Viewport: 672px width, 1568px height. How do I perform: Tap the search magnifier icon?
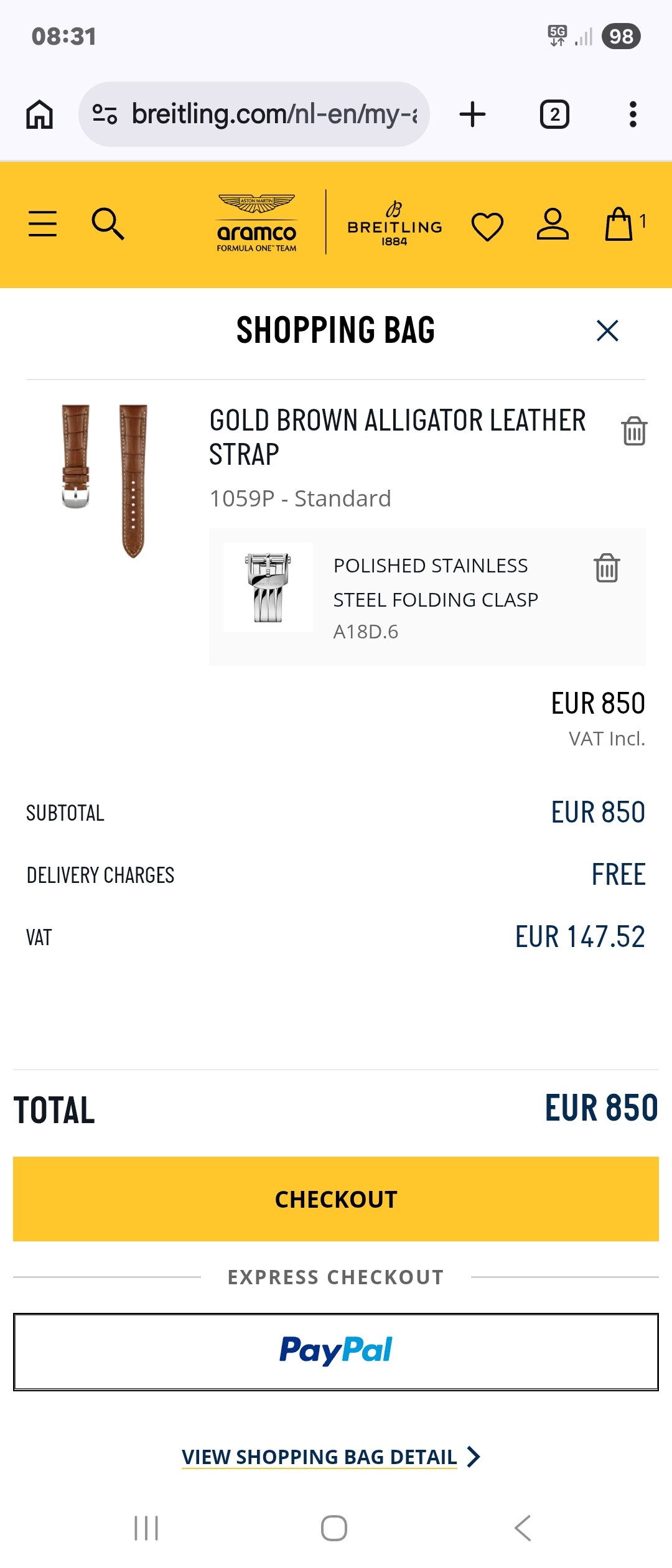(108, 224)
